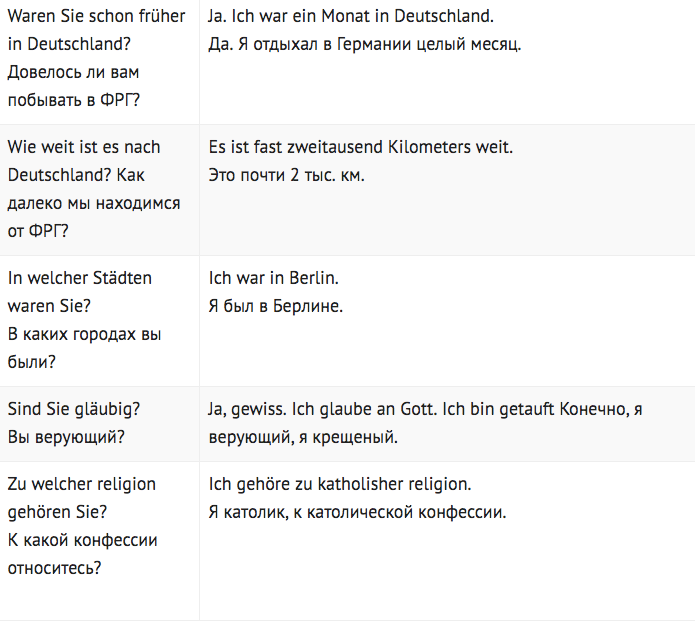Click 'Я католик, к католической конфессии.'
This screenshot has height=621, width=695.
[357, 512]
